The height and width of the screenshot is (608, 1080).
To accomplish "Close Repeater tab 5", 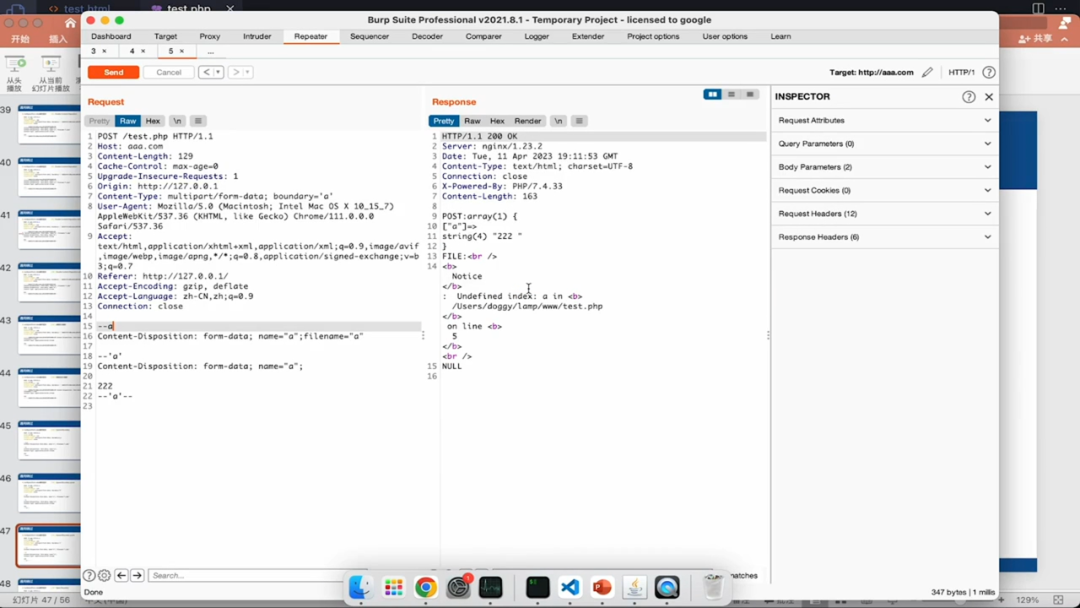I will (x=181, y=51).
